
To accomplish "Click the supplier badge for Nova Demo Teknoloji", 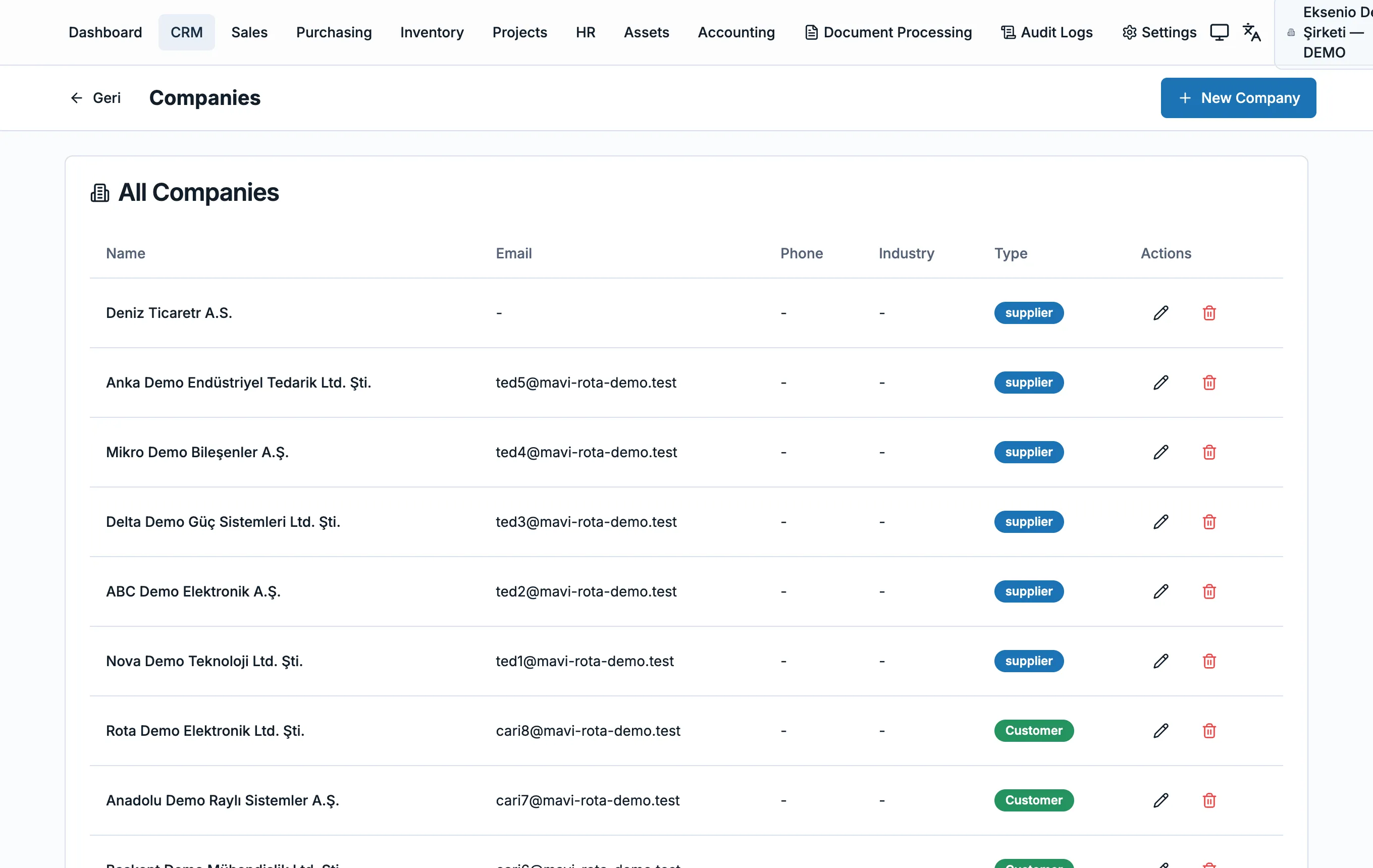I will (1029, 661).
